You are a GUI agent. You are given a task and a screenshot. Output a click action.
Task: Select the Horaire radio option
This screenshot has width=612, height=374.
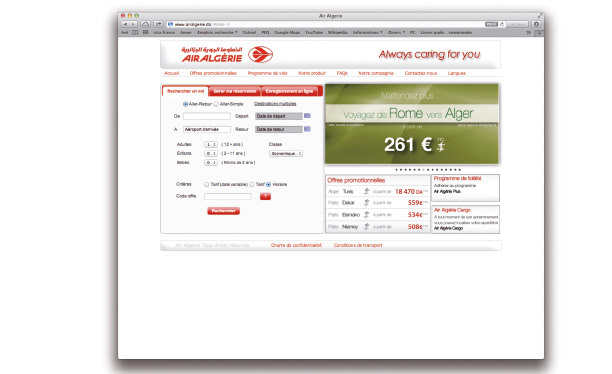coord(269,184)
